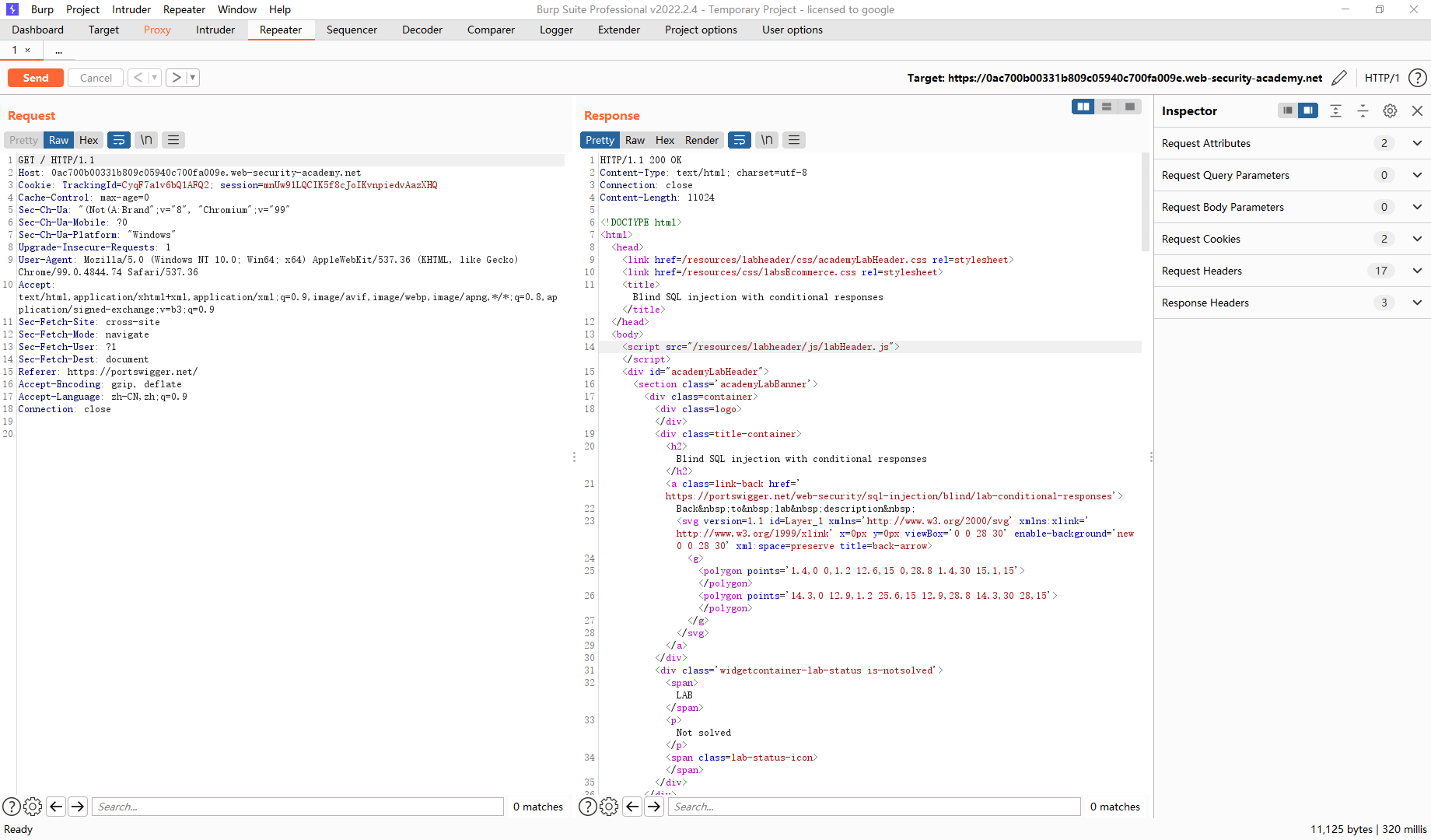Viewport: 1431px width, 840px height.
Task: Open the Proxy tab
Action: tap(157, 30)
